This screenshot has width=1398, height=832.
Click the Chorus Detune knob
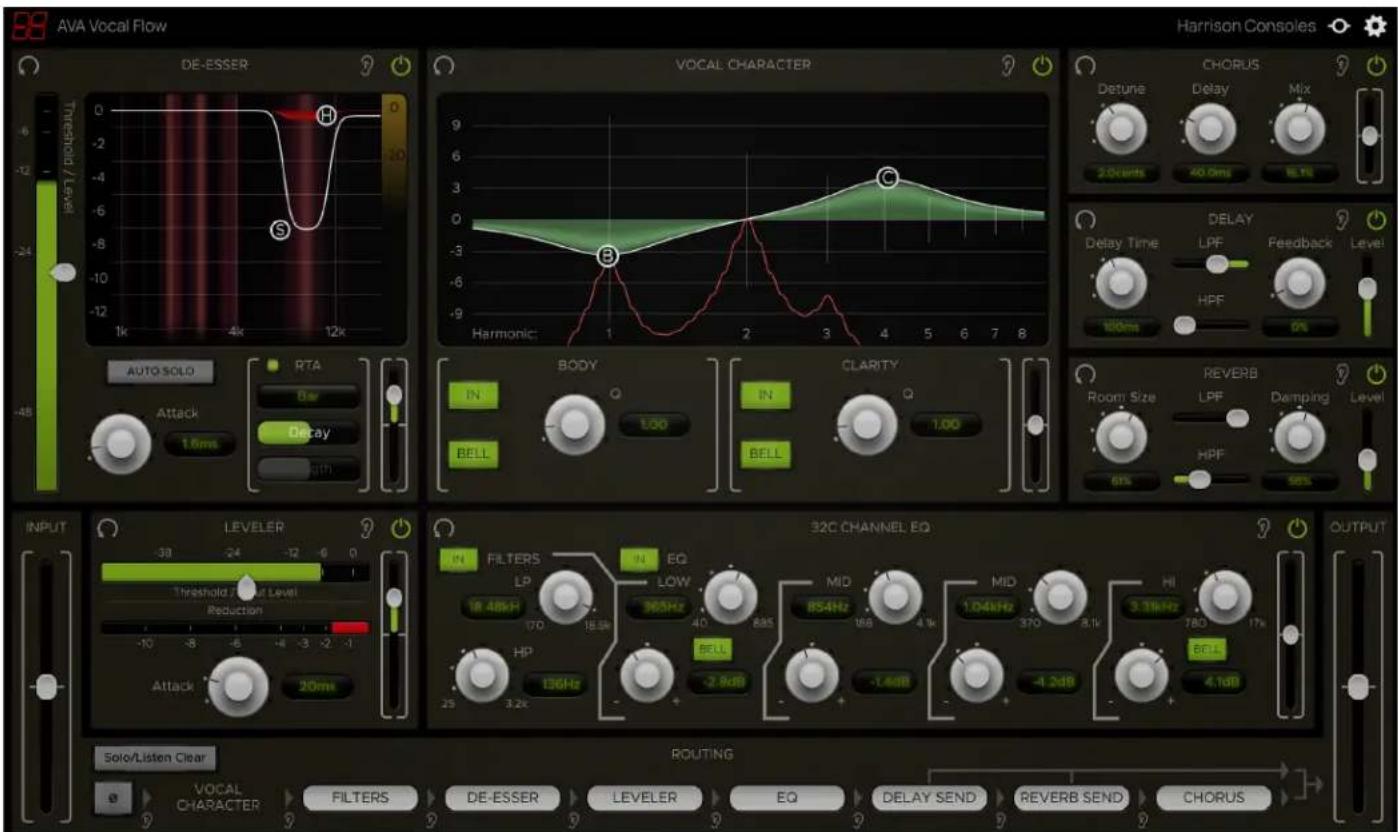(x=1121, y=127)
